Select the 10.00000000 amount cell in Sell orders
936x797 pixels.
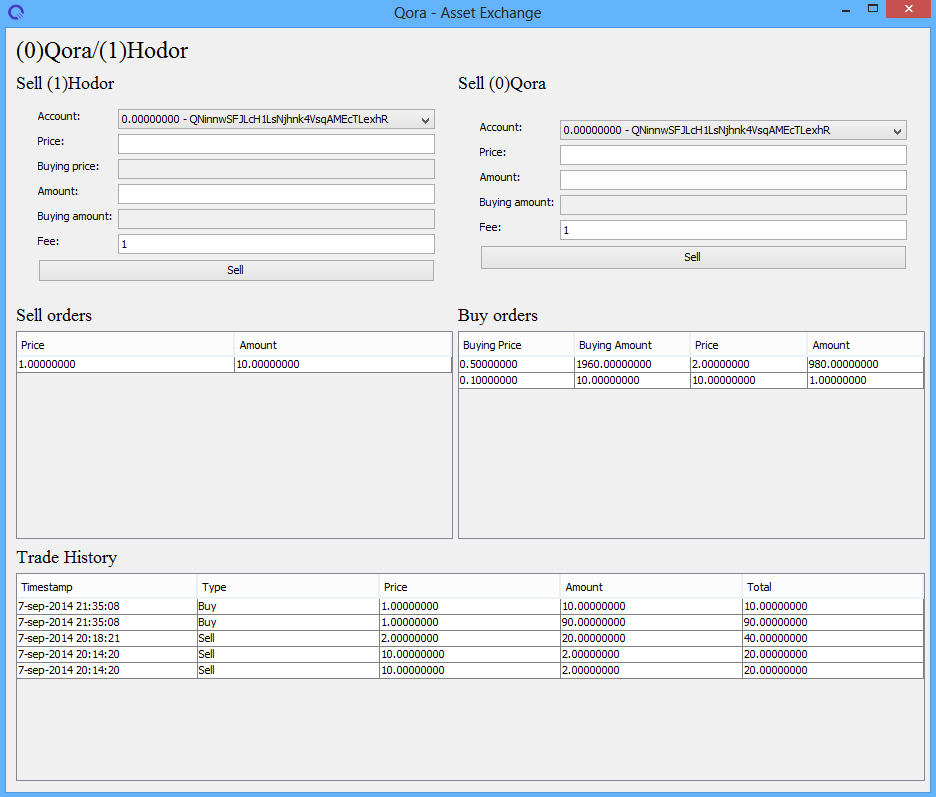343,364
